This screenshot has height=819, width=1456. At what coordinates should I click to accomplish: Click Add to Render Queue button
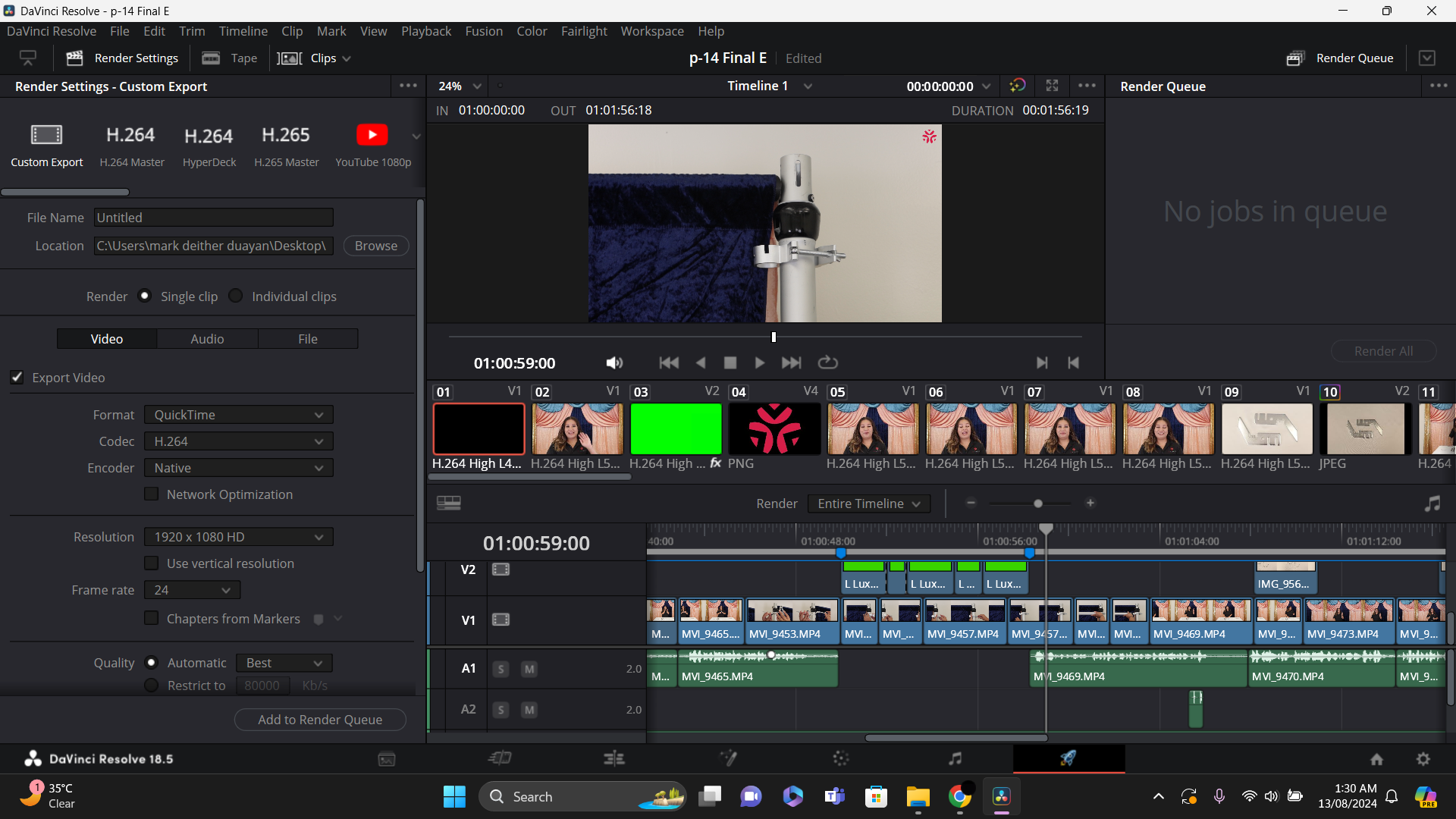[320, 720]
